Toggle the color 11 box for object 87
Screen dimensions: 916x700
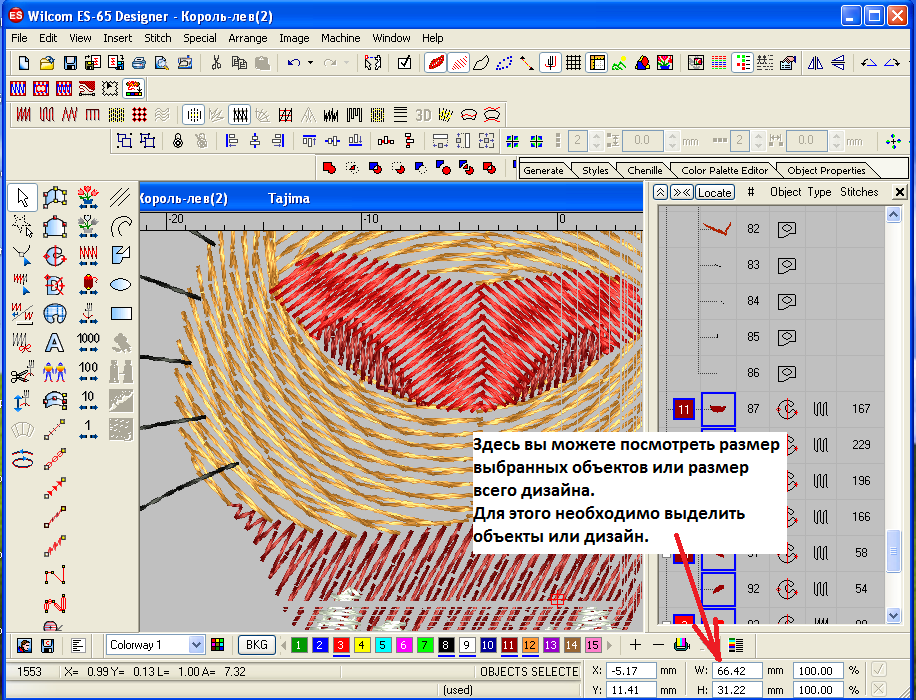tap(684, 409)
